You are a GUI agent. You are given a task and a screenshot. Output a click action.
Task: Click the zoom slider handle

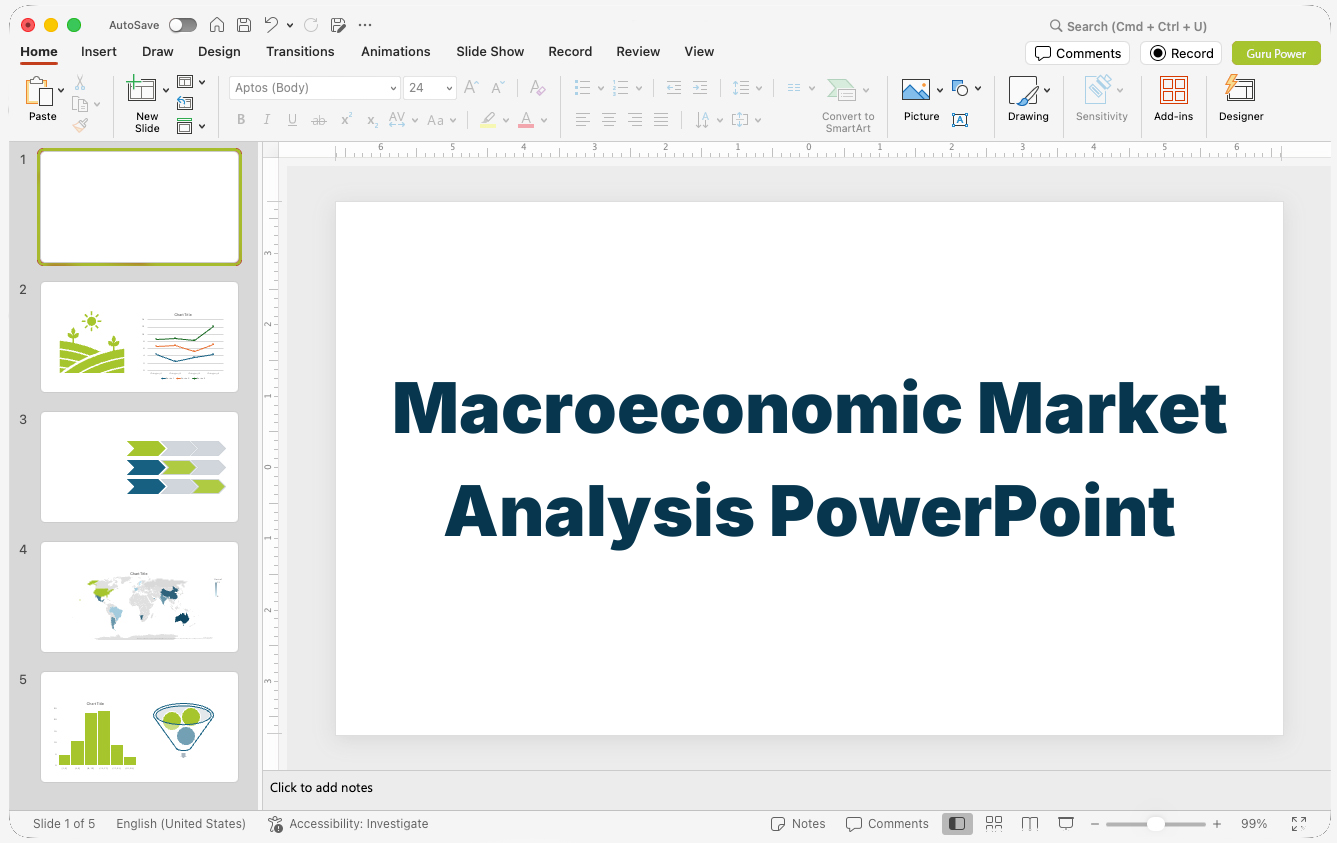click(x=1156, y=824)
